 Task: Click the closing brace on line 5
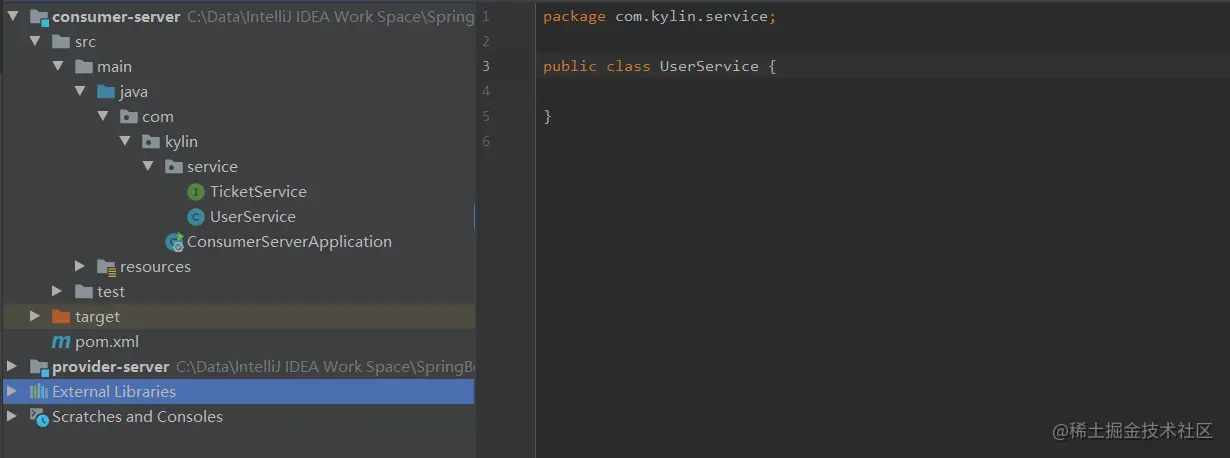click(x=547, y=117)
